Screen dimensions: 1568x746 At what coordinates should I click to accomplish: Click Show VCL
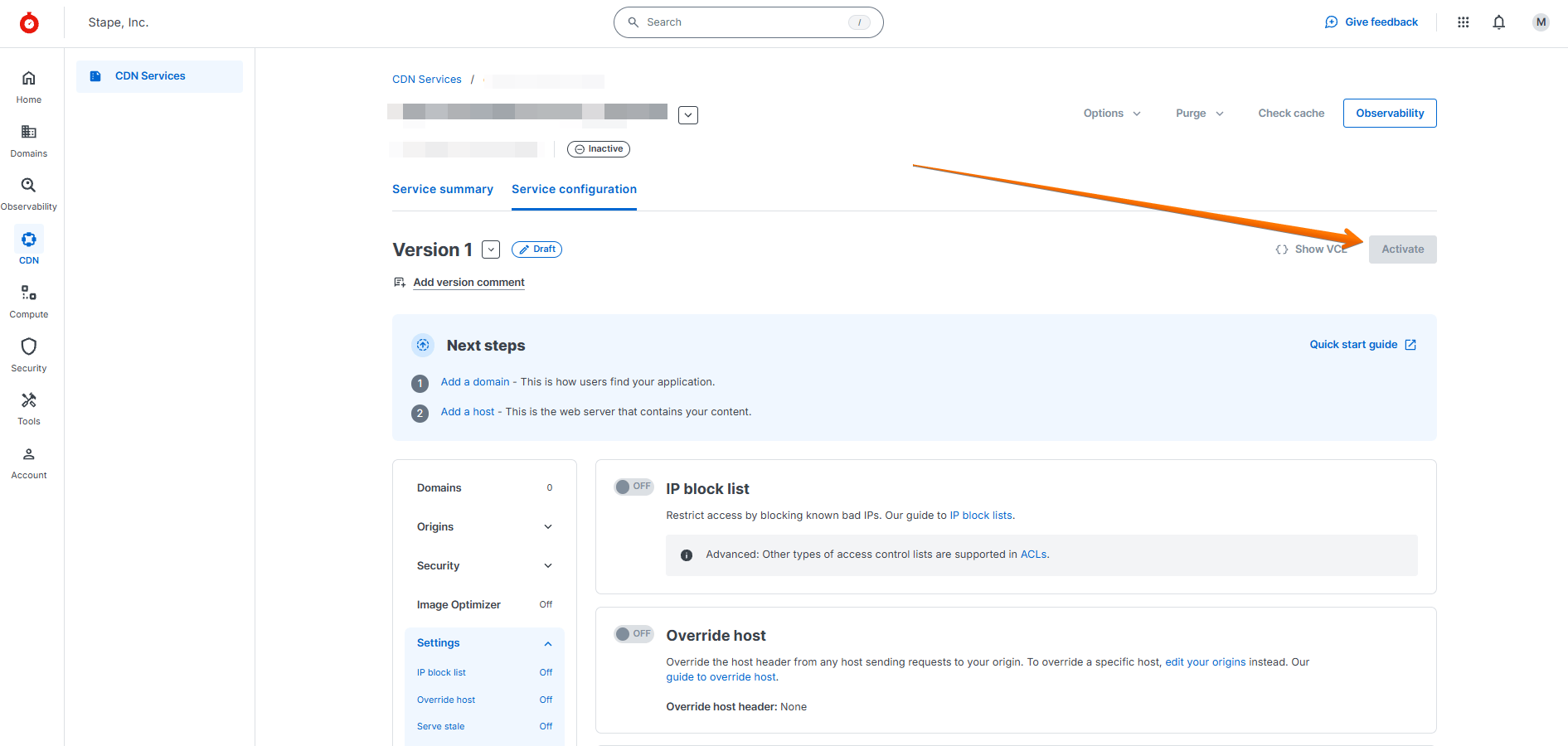pos(1312,249)
